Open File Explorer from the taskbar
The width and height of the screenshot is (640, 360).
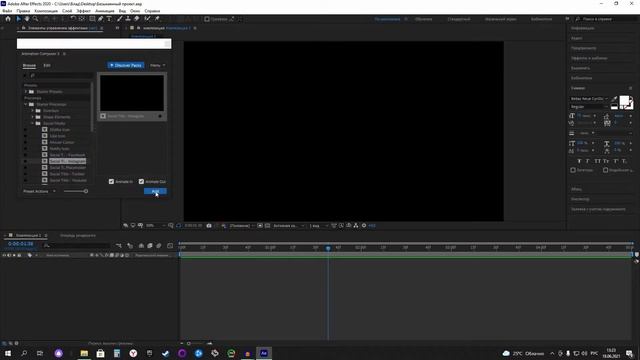(x=84, y=353)
